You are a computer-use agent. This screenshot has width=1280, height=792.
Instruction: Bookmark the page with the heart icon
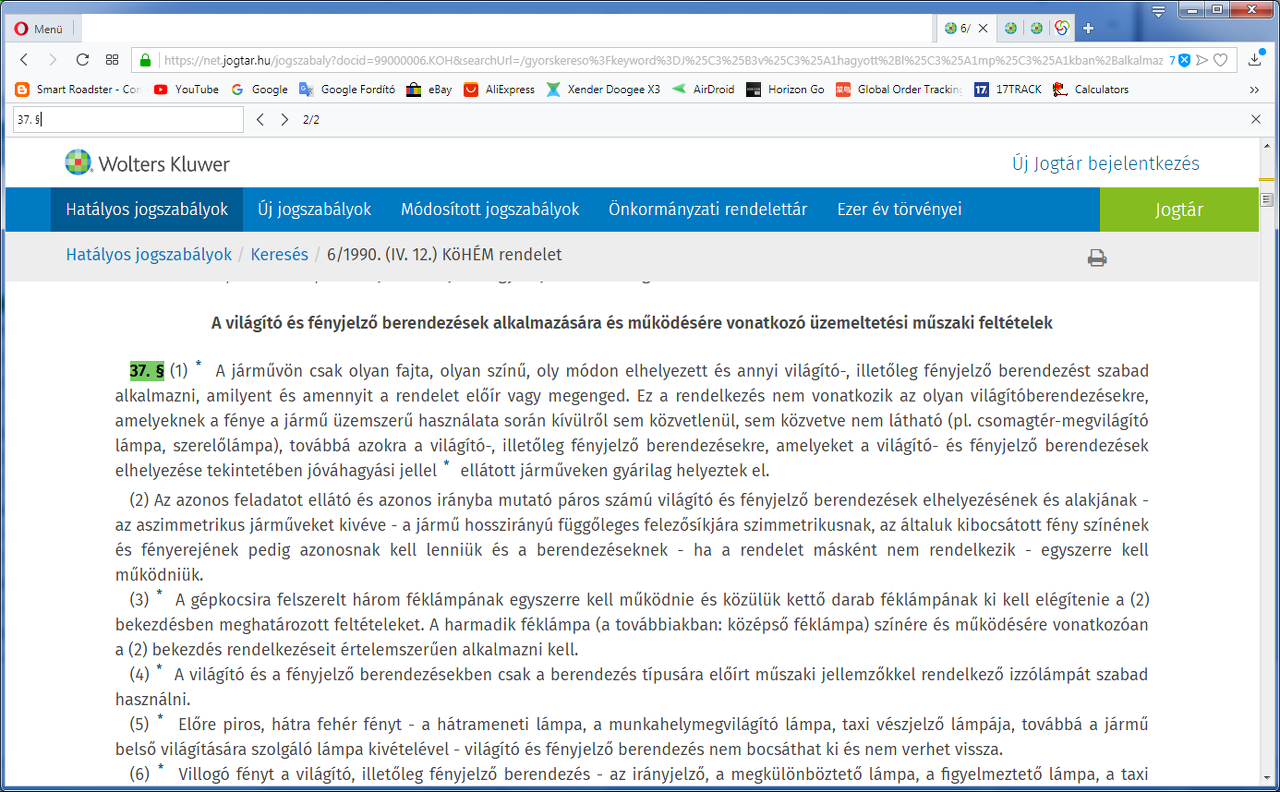coord(1220,60)
